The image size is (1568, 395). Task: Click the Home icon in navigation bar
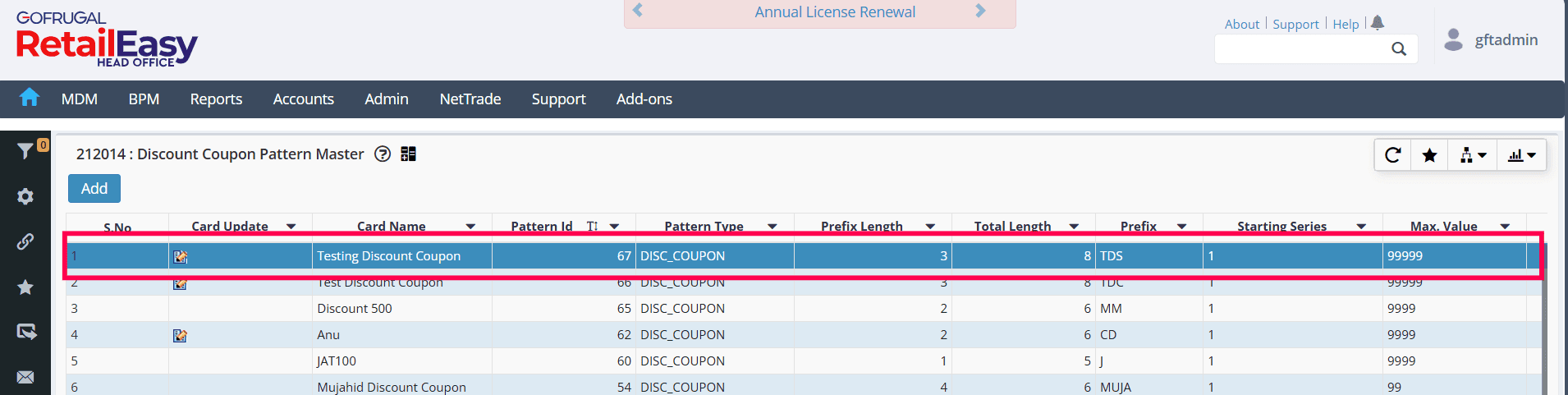click(x=30, y=98)
